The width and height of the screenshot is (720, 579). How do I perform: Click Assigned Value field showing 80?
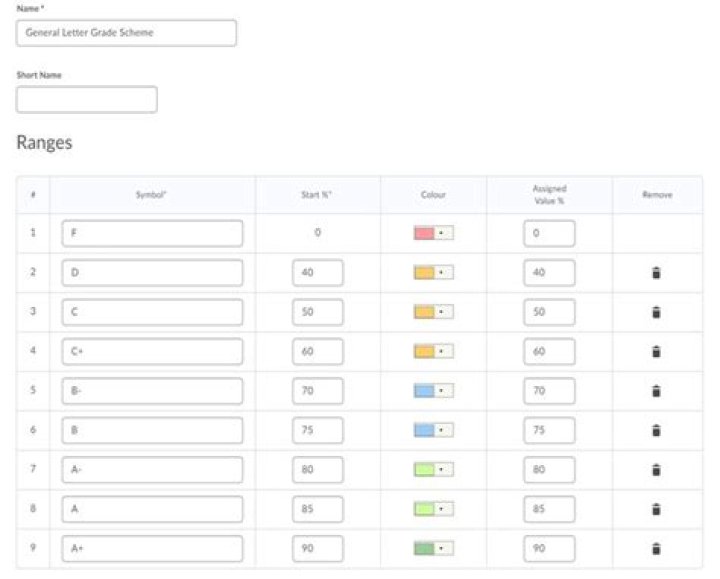(x=549, y=470)
